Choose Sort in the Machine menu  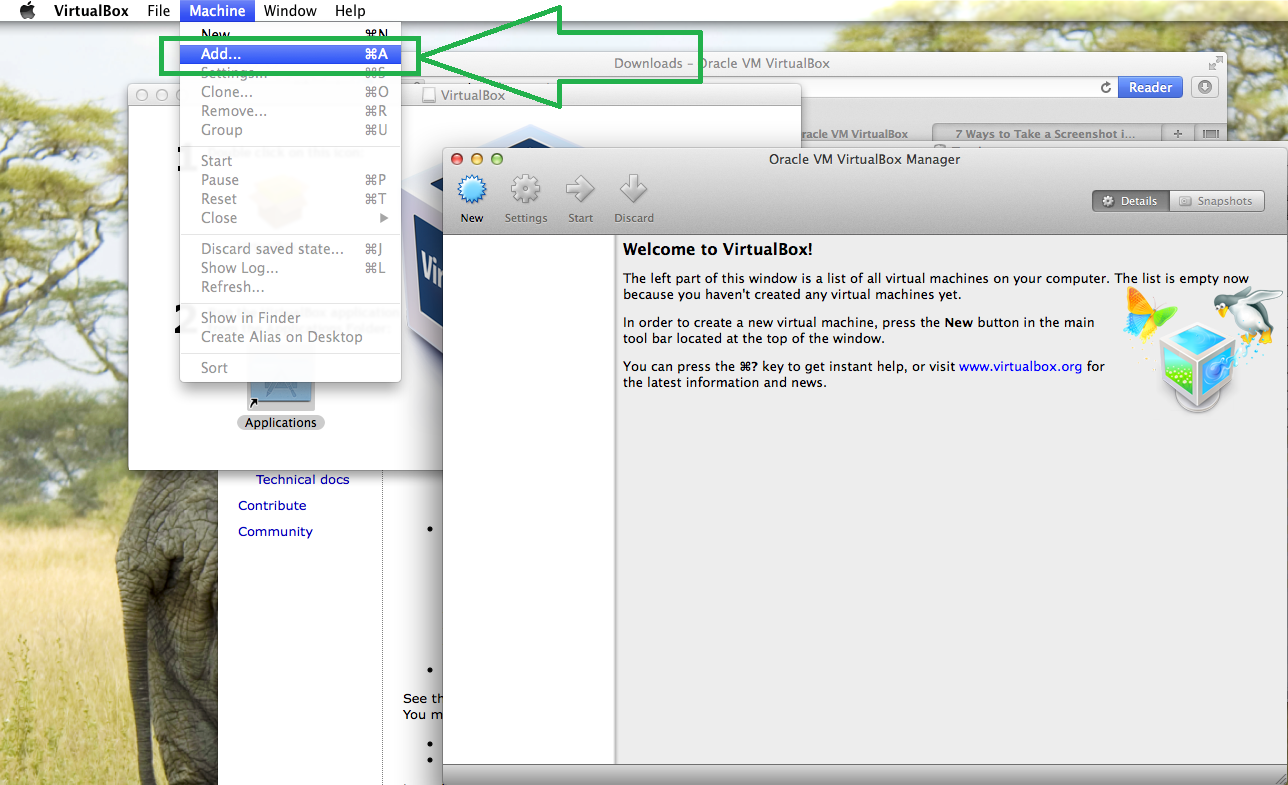tap(290, 368)
